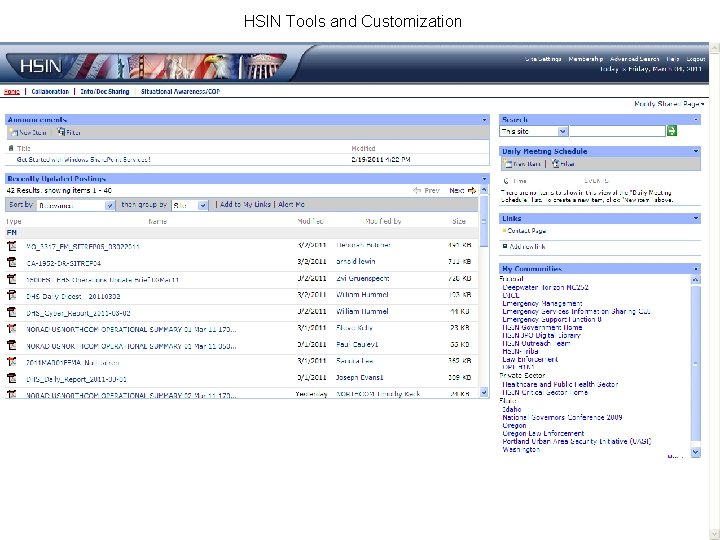Click PDF icon for DHS_Cyber_Report_2011-03-02
The height and width of the screenshot is (540, 720).
pyautogui.click(x=11, y=312)
